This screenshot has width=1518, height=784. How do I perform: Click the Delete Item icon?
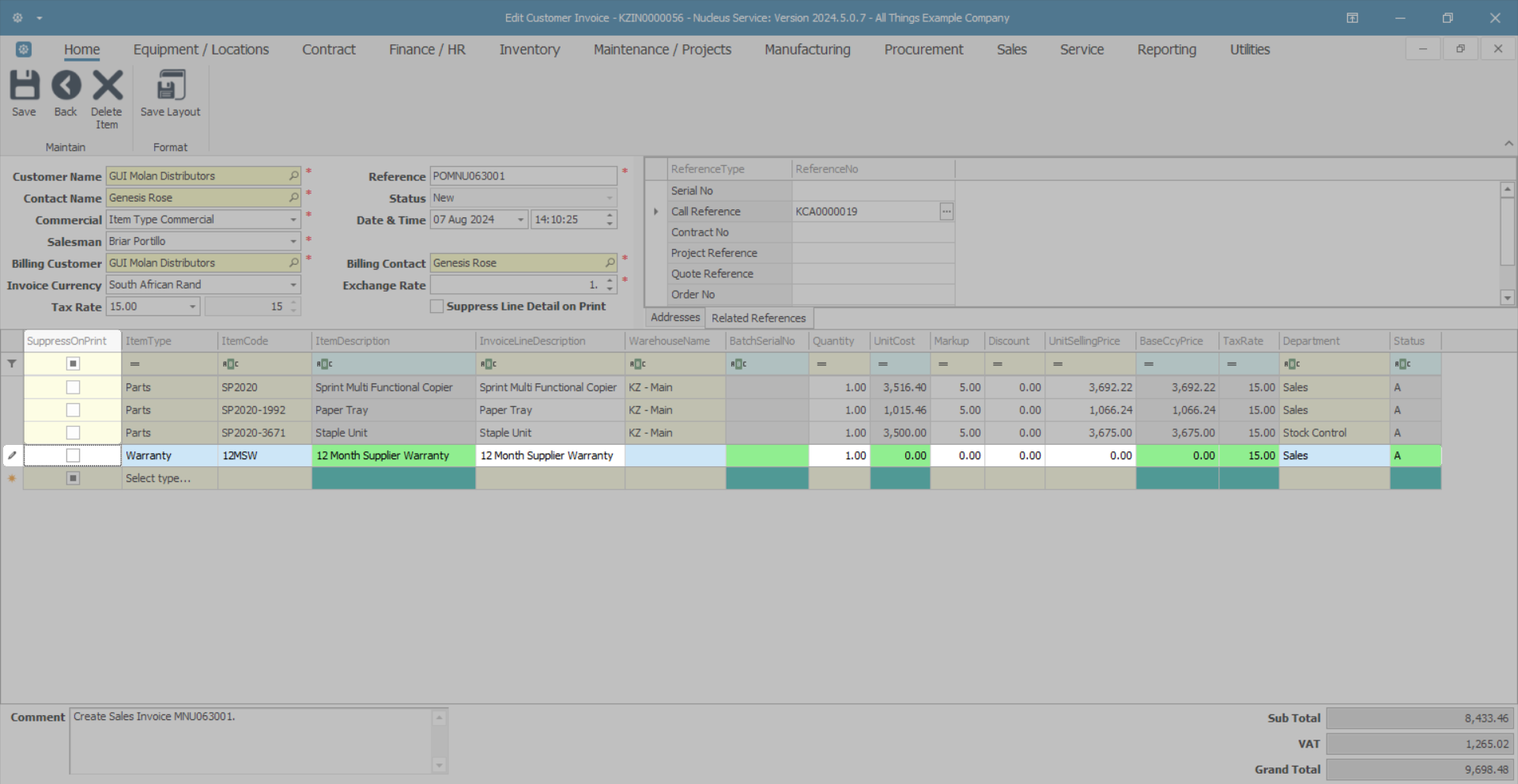107,86
